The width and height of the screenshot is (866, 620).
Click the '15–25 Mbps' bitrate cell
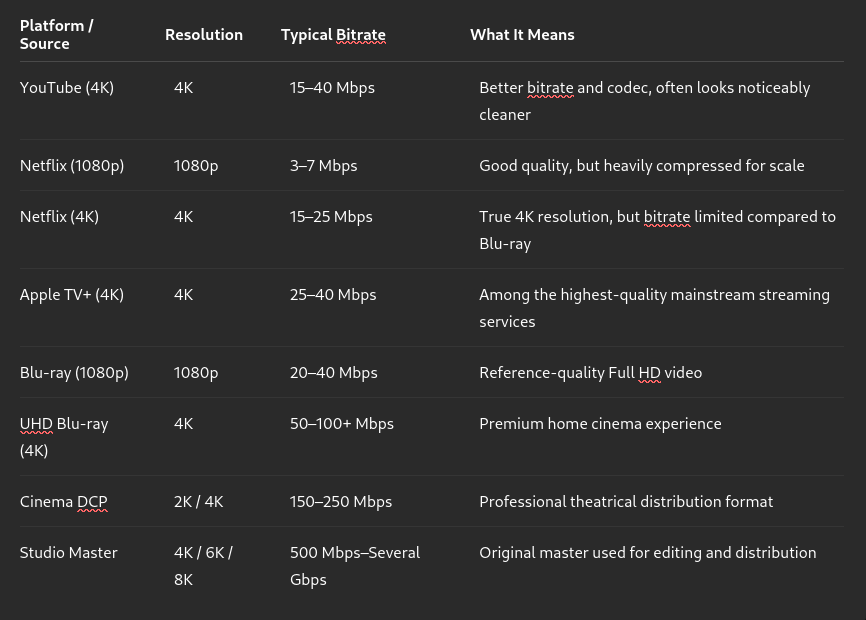coord(331,216)
